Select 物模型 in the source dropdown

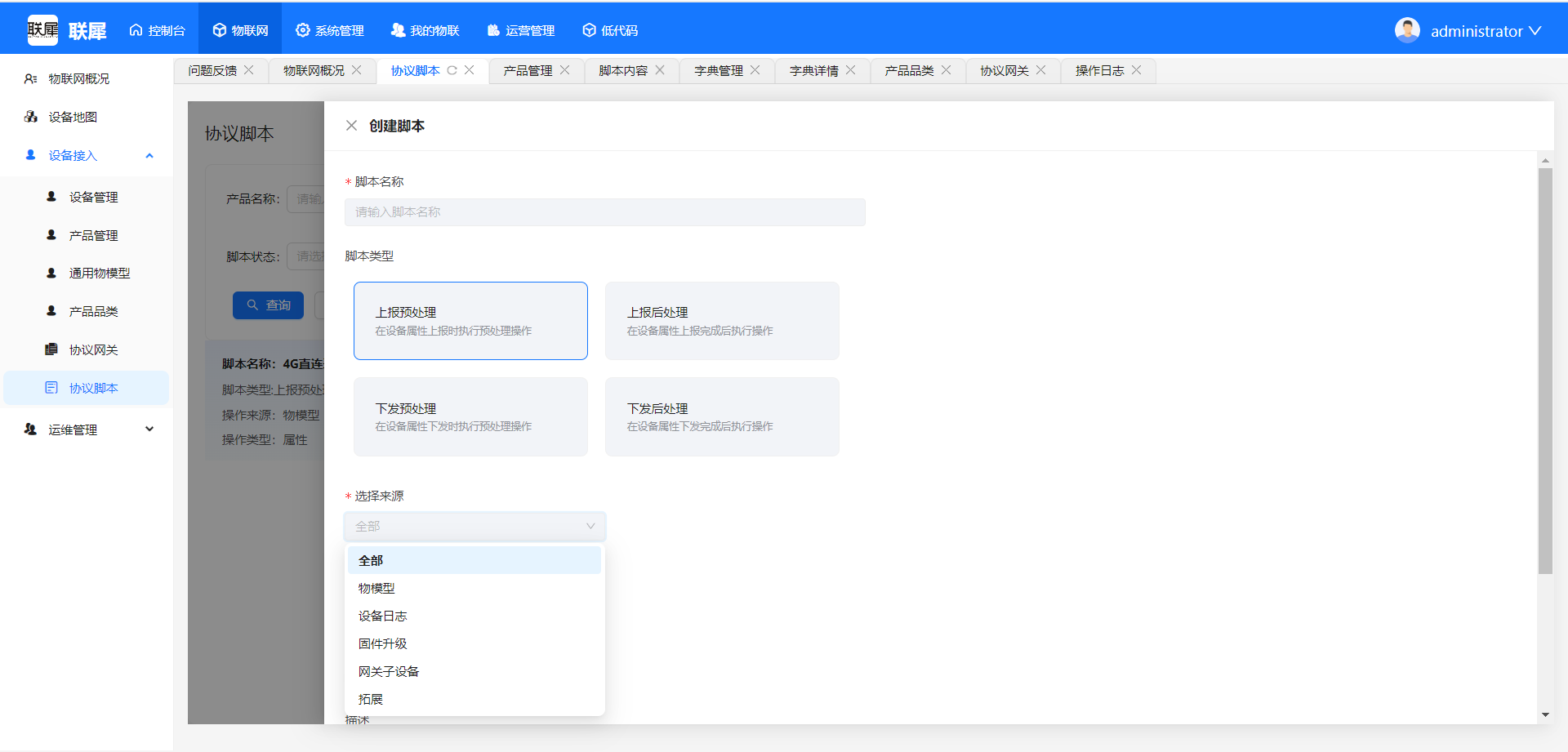click(x=376, y=589)
